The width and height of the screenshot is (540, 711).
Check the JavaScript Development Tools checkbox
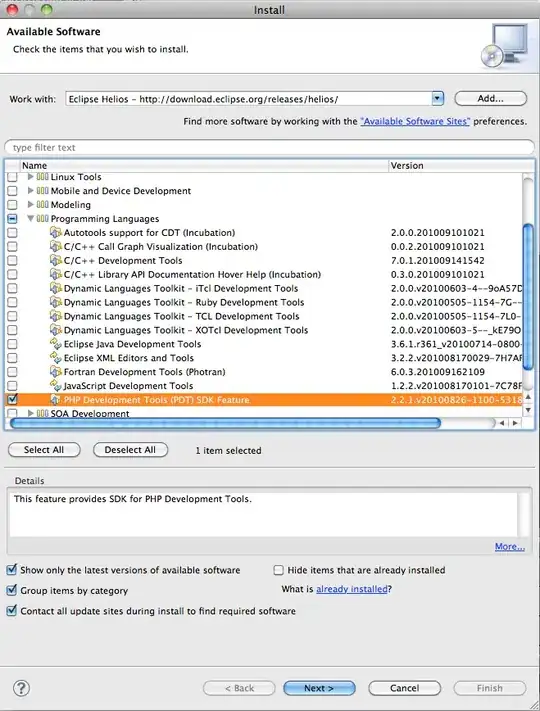point(12,386)
